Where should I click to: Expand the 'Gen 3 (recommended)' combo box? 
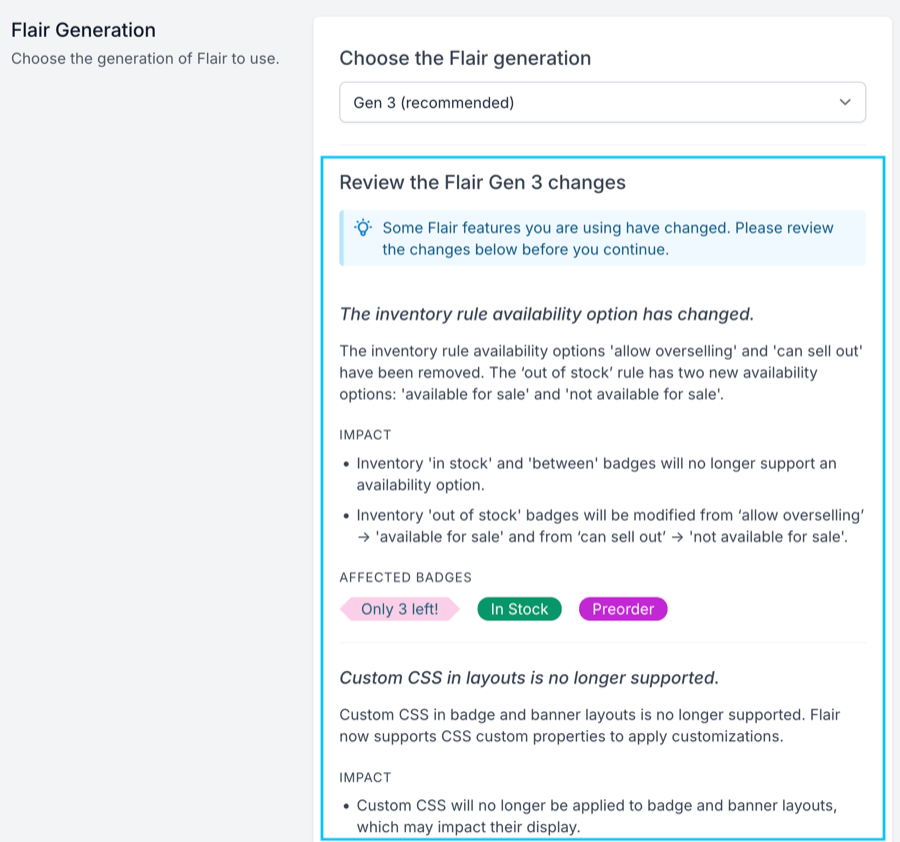point(602,102)
